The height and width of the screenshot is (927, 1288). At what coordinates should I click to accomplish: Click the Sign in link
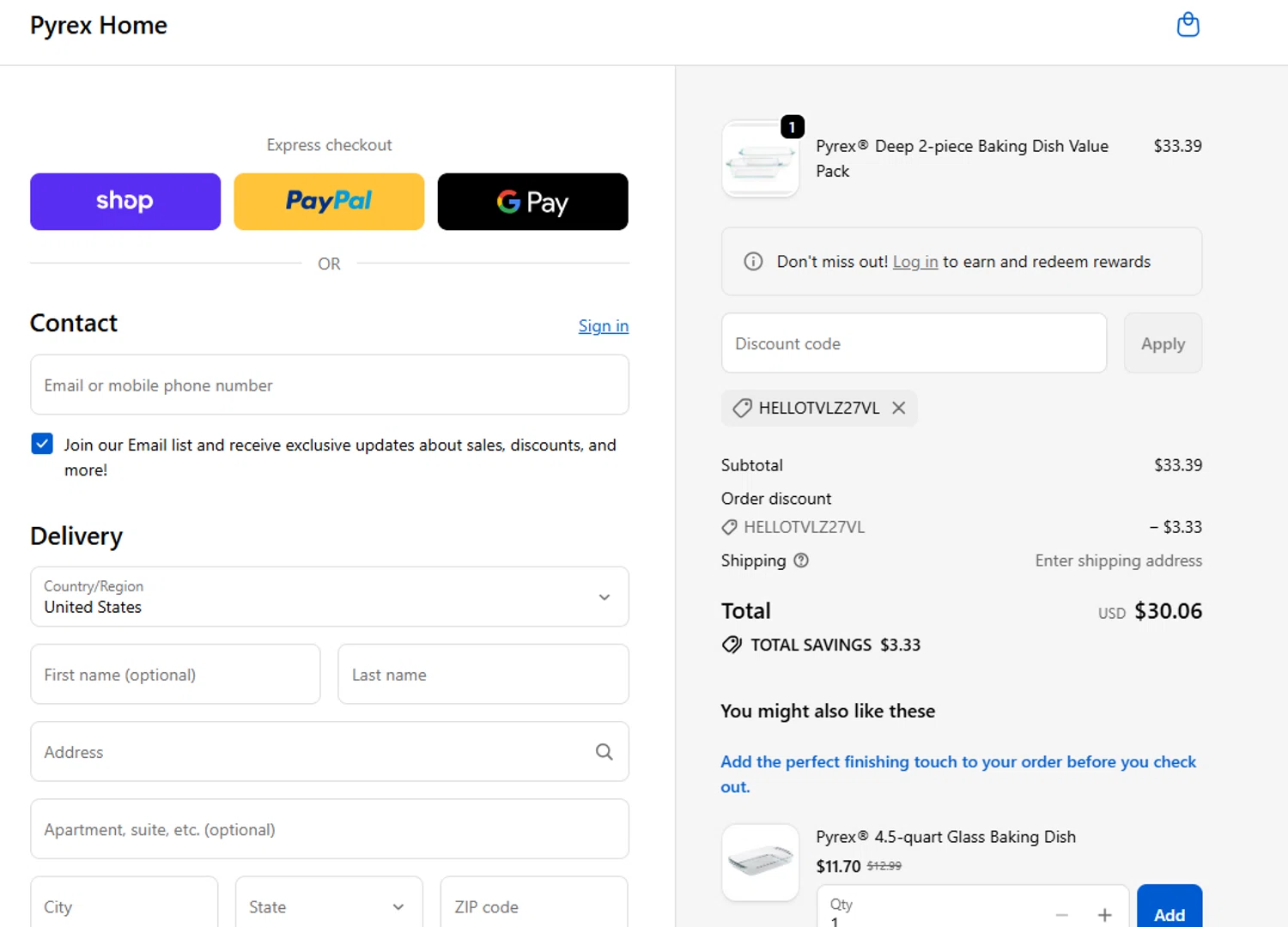[603, 326]
